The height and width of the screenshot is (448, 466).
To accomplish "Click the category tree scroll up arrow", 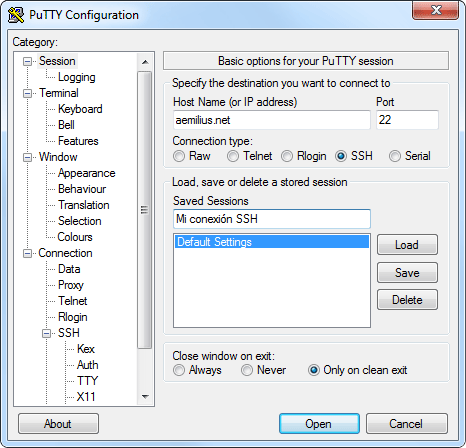I will pyautogui.click(x=145, y=62).
